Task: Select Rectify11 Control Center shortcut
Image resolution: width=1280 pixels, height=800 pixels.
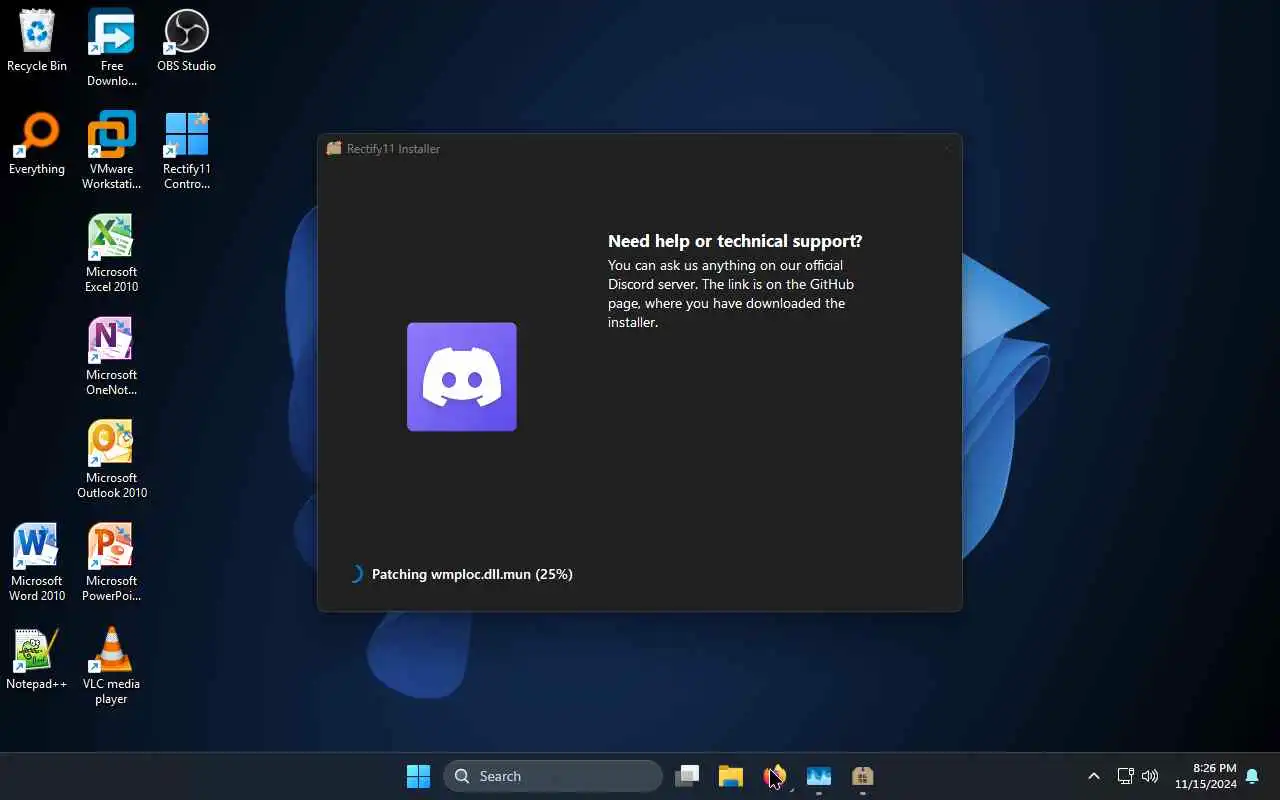Action: pyautogui.click(x=186, y=150)
